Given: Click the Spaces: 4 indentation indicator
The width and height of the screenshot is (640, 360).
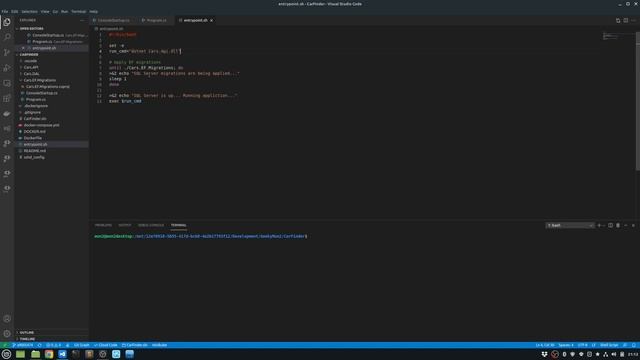Looking at the screenshot, I should click(x=566, y=345).
